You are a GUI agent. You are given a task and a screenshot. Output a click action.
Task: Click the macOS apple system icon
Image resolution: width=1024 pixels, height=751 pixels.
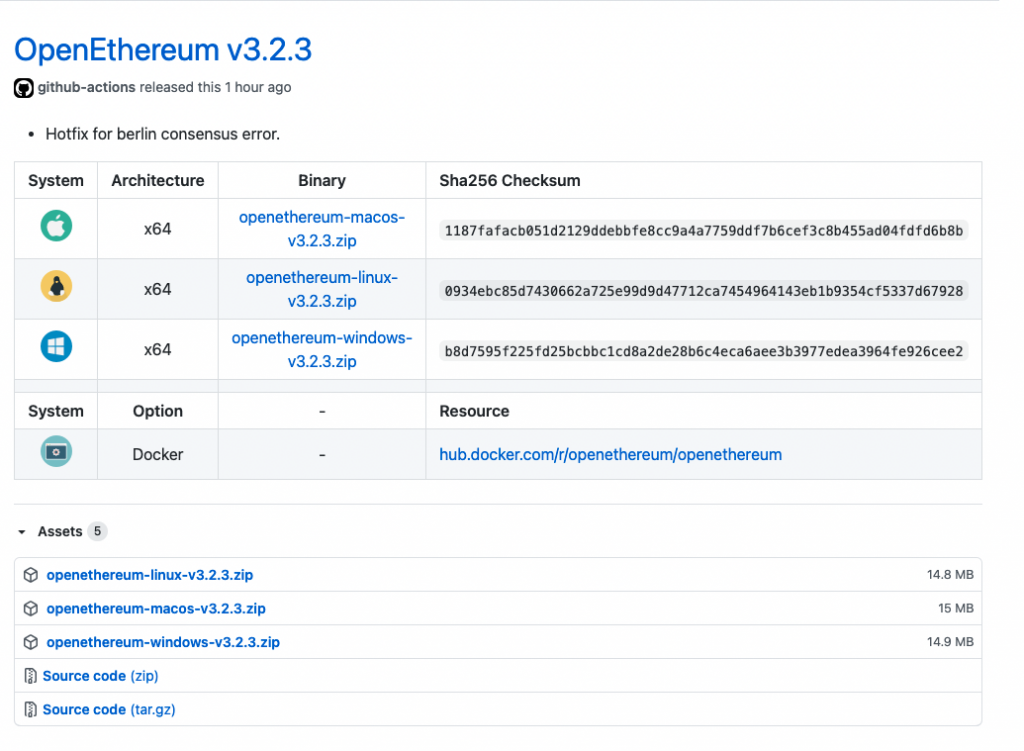tap(56, 227)
